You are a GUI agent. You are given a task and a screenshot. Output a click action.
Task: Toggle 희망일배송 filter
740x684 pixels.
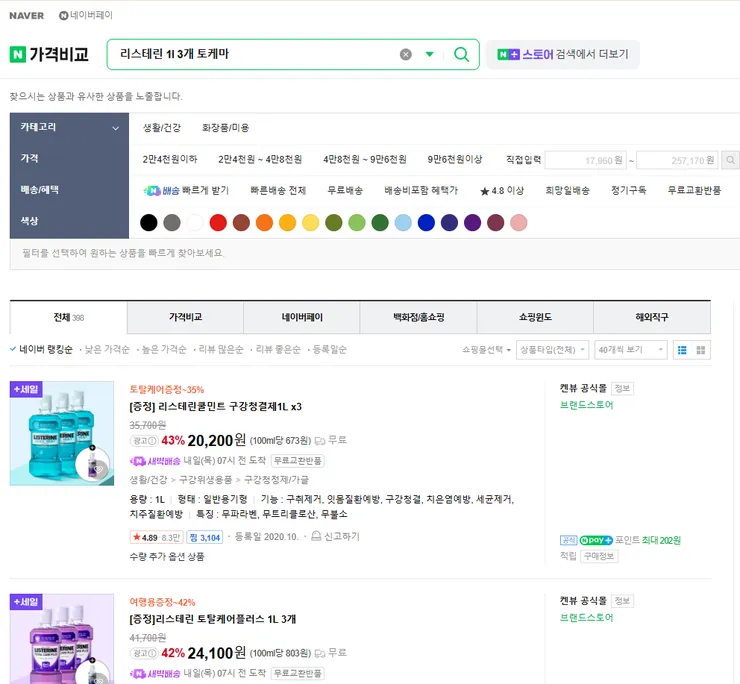click(567, 191)
